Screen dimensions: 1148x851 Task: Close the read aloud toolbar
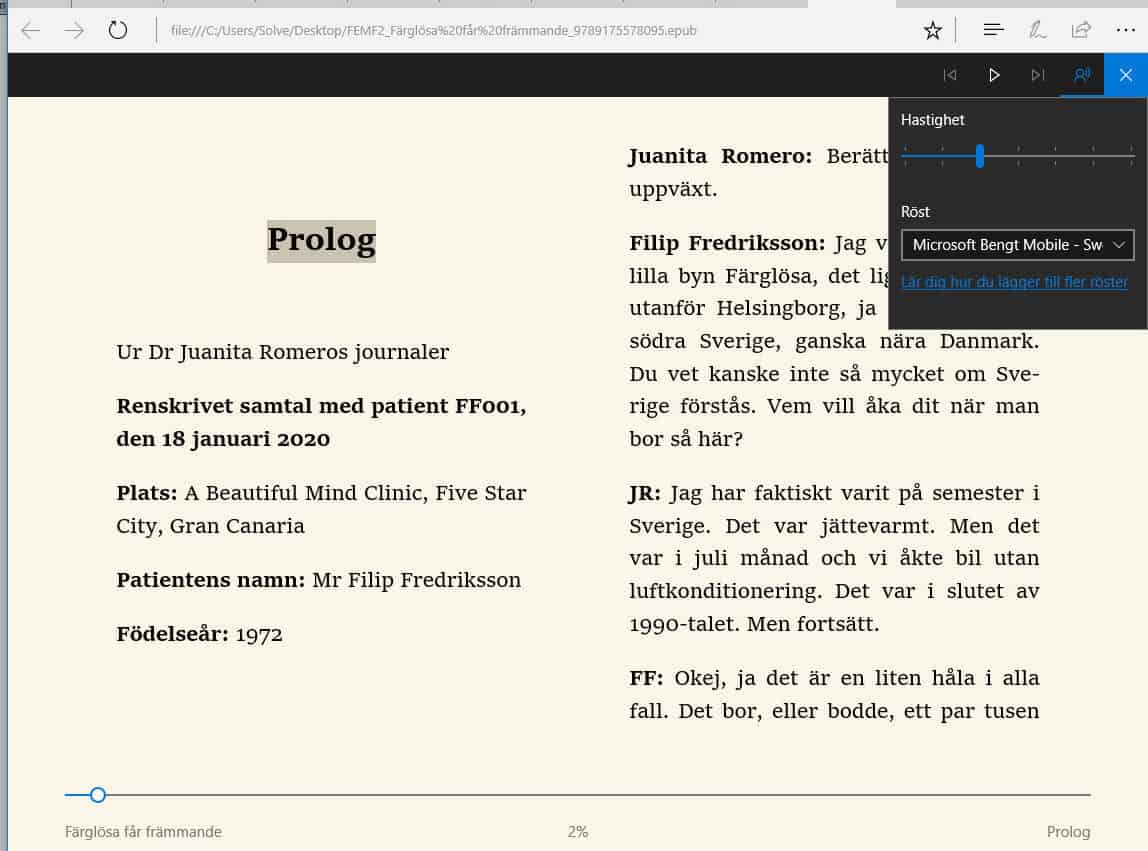click(x=1125, y=75)
